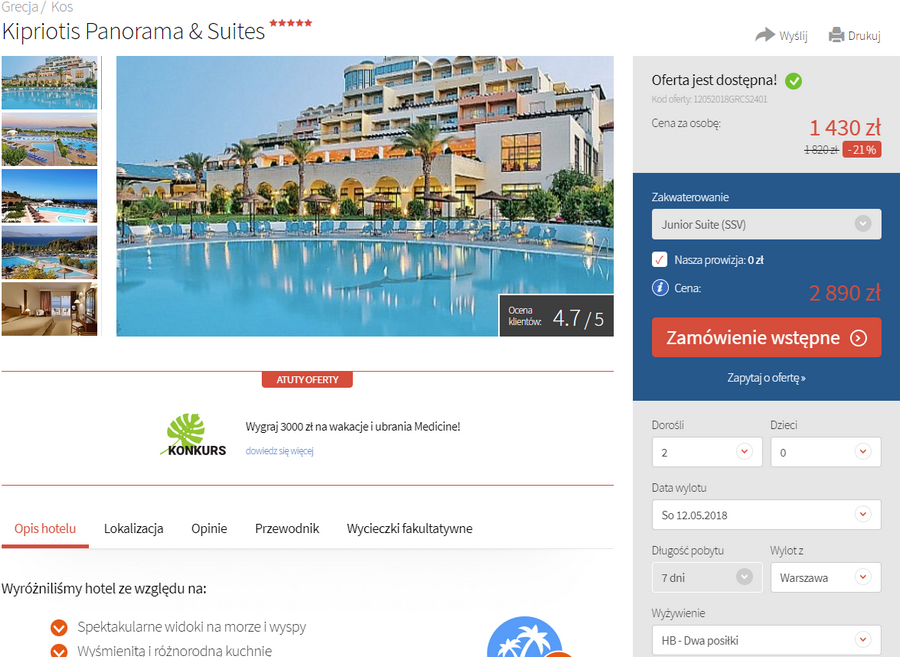This screenshot has width=900, height=657.
Task: Click the Kipriotis Panorama & Suites title
Action: point(133,31)
